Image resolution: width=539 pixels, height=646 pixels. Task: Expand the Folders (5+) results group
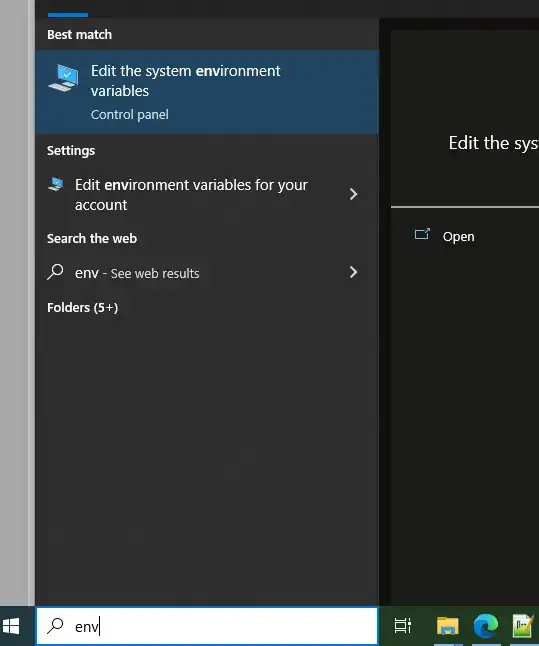[82, 308]
